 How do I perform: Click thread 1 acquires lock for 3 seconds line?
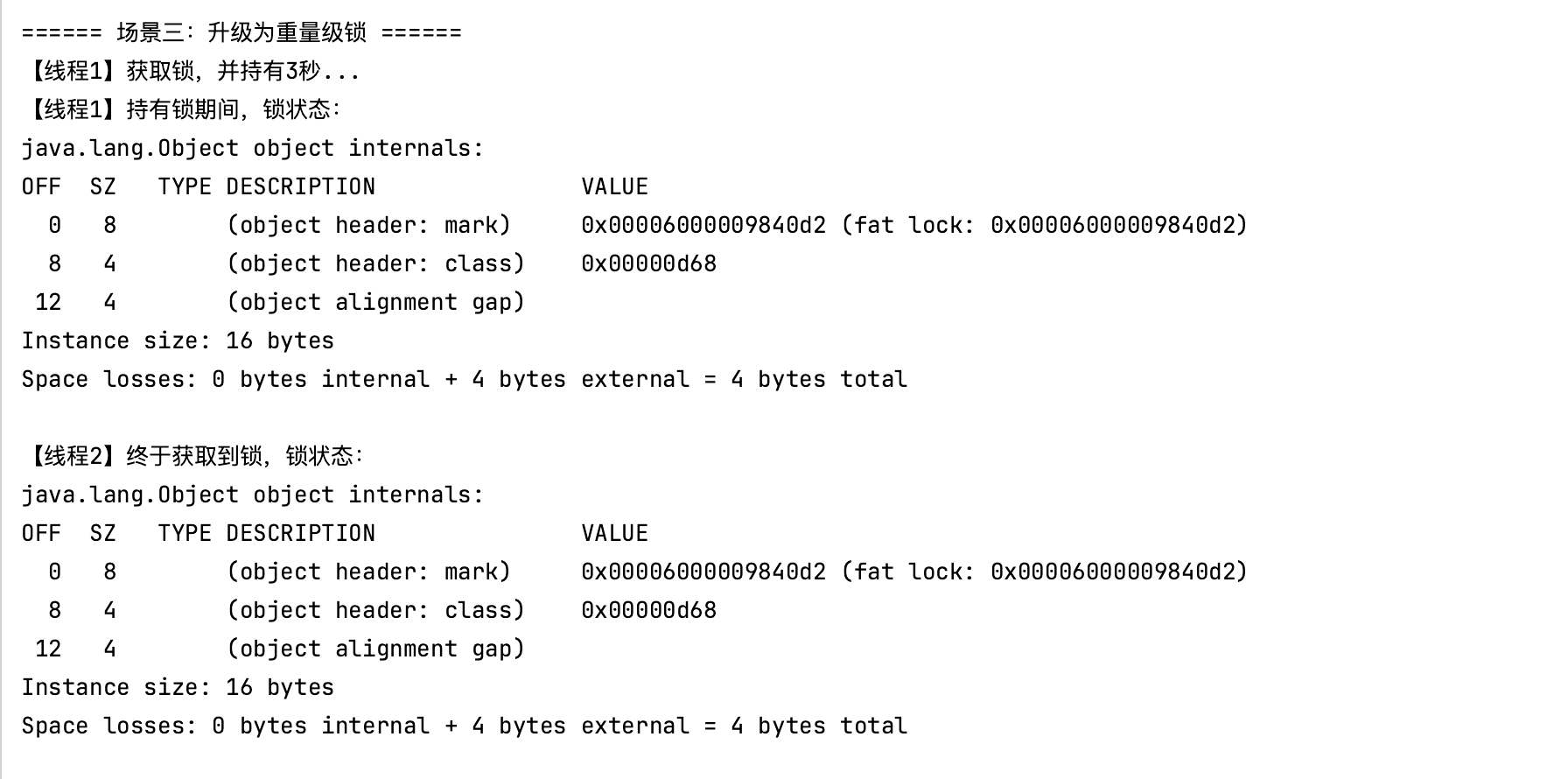click(192, 71)
